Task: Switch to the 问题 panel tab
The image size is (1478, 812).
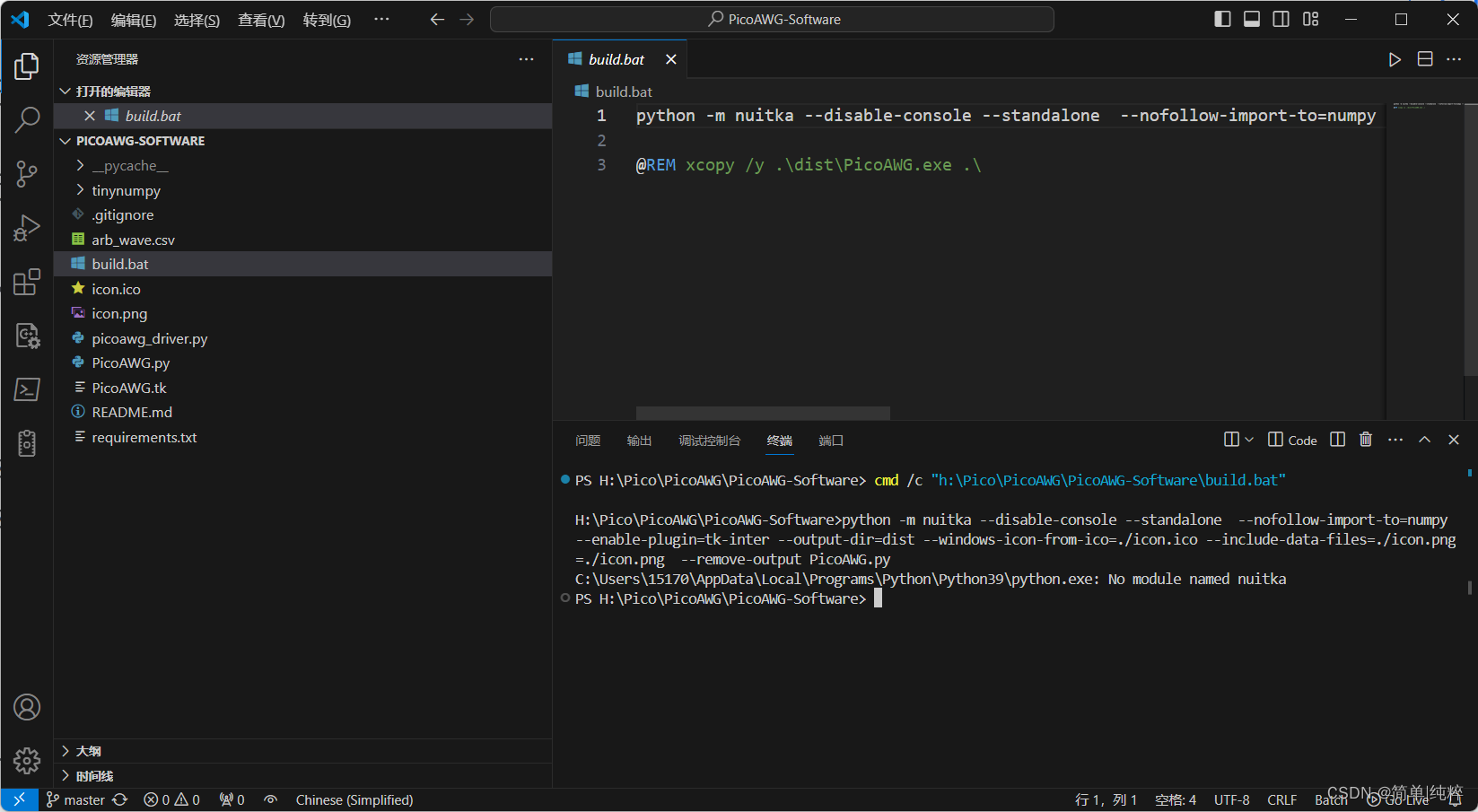Action: [x=588, y=441]
